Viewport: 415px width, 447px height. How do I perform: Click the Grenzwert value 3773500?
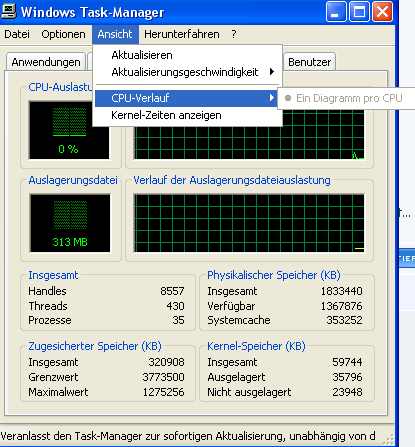(163, 377)
